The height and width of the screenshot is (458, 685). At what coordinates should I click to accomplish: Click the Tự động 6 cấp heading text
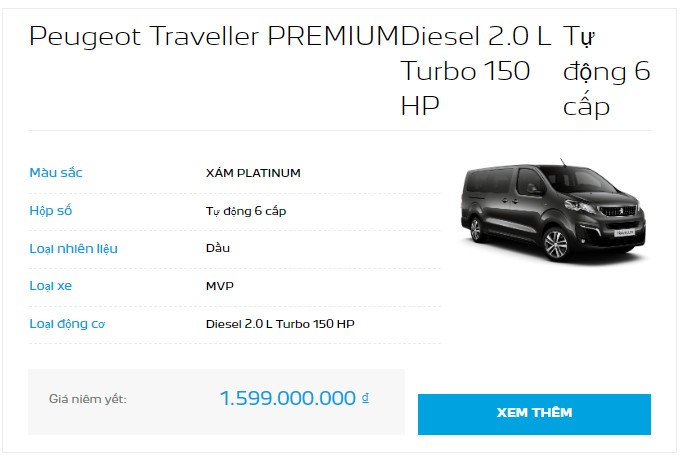606,71
